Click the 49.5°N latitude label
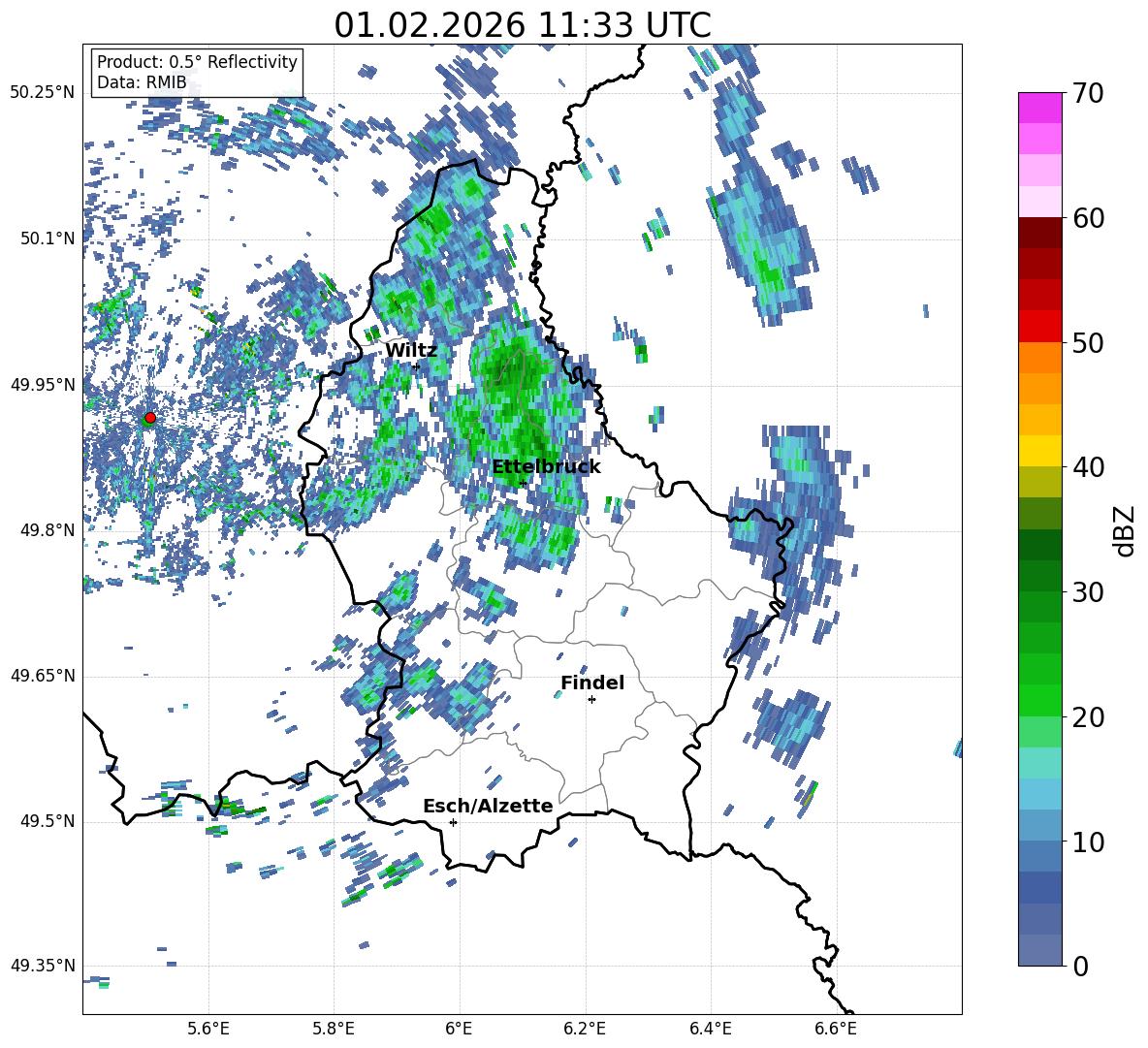The height and width of the screenshot is (1048, 1148). coord(48,821)
